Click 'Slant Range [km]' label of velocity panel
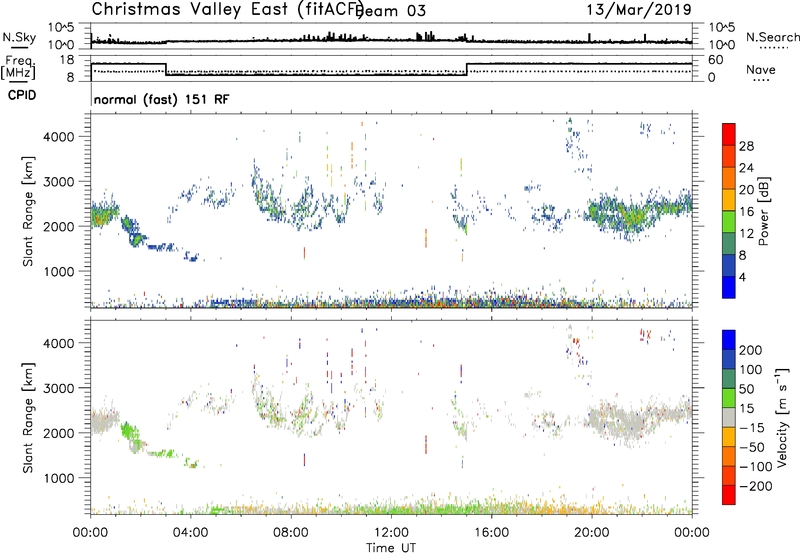 pyautogui.click(x=28, y=418)
